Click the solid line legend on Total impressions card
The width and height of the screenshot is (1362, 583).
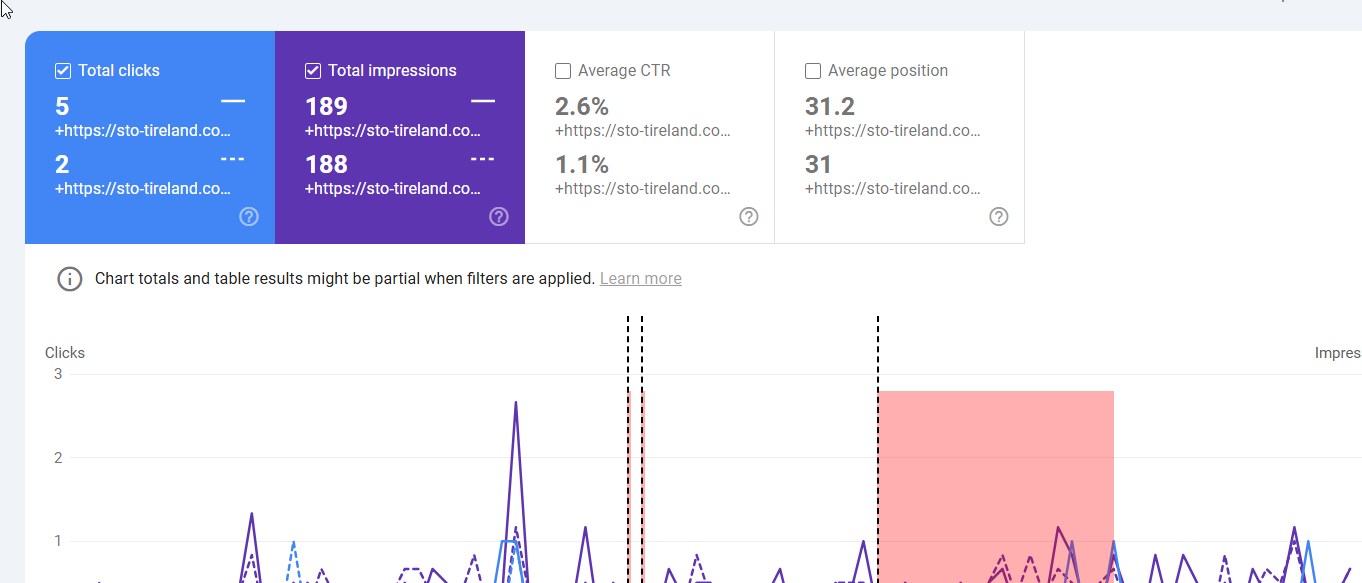click(x=483, y=101)
